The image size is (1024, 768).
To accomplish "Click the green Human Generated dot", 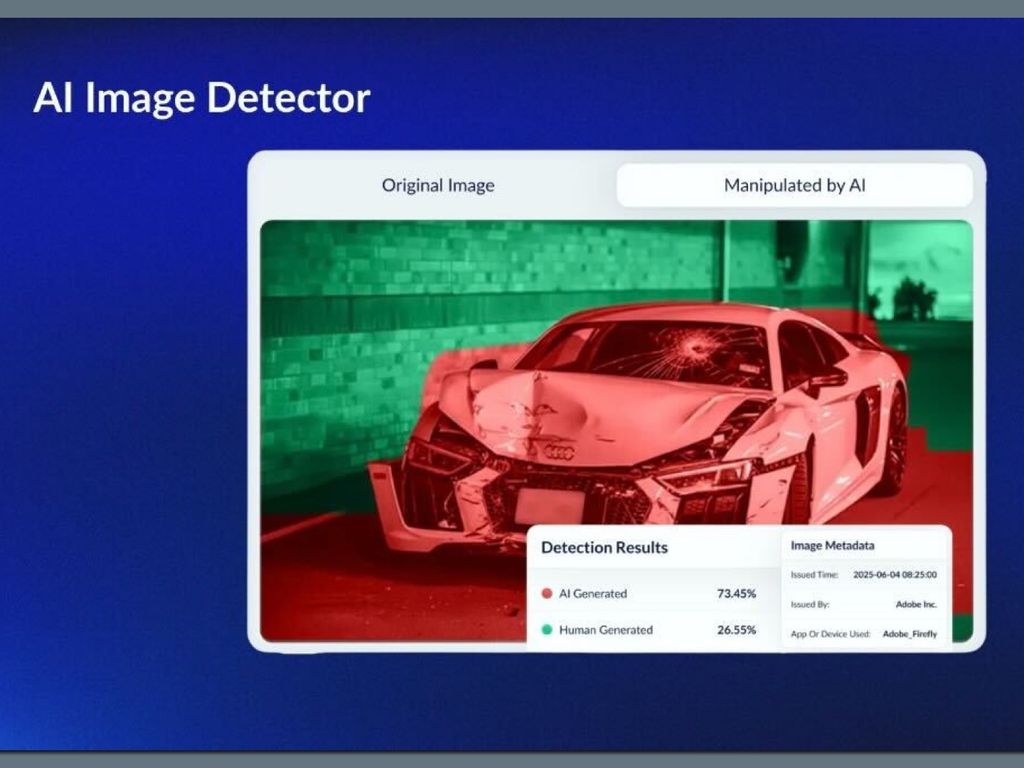I will [x=546, y=630].
